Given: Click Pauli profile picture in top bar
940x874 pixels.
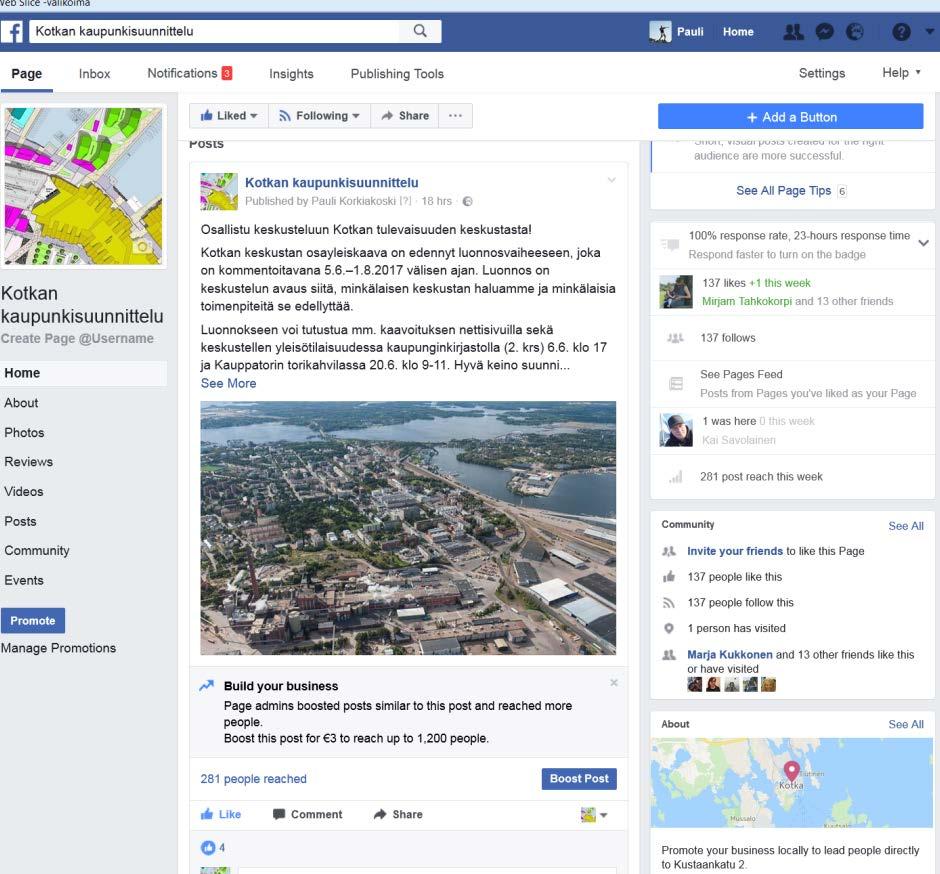Looking at the screenshot, I should point(660,32).
